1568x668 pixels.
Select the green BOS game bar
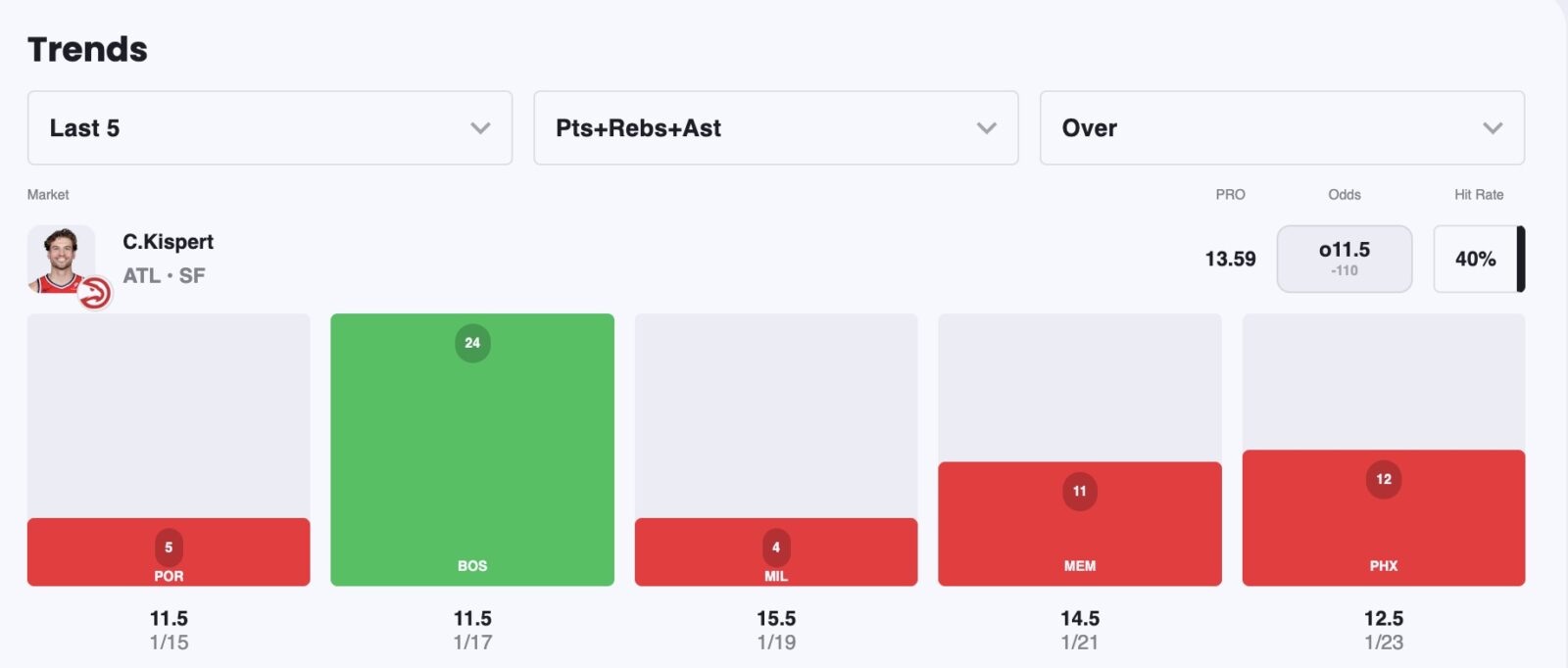(472, 451)
